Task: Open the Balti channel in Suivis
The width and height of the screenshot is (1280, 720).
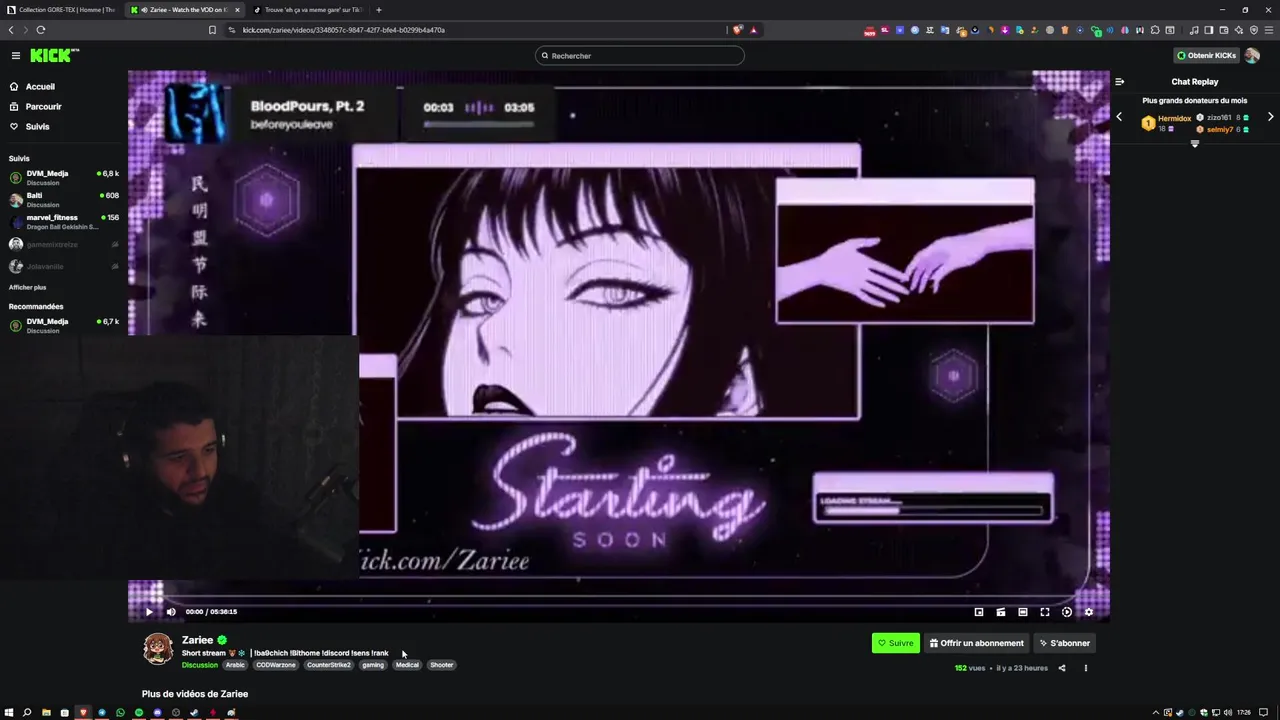Action: click(x=64, y=199)
